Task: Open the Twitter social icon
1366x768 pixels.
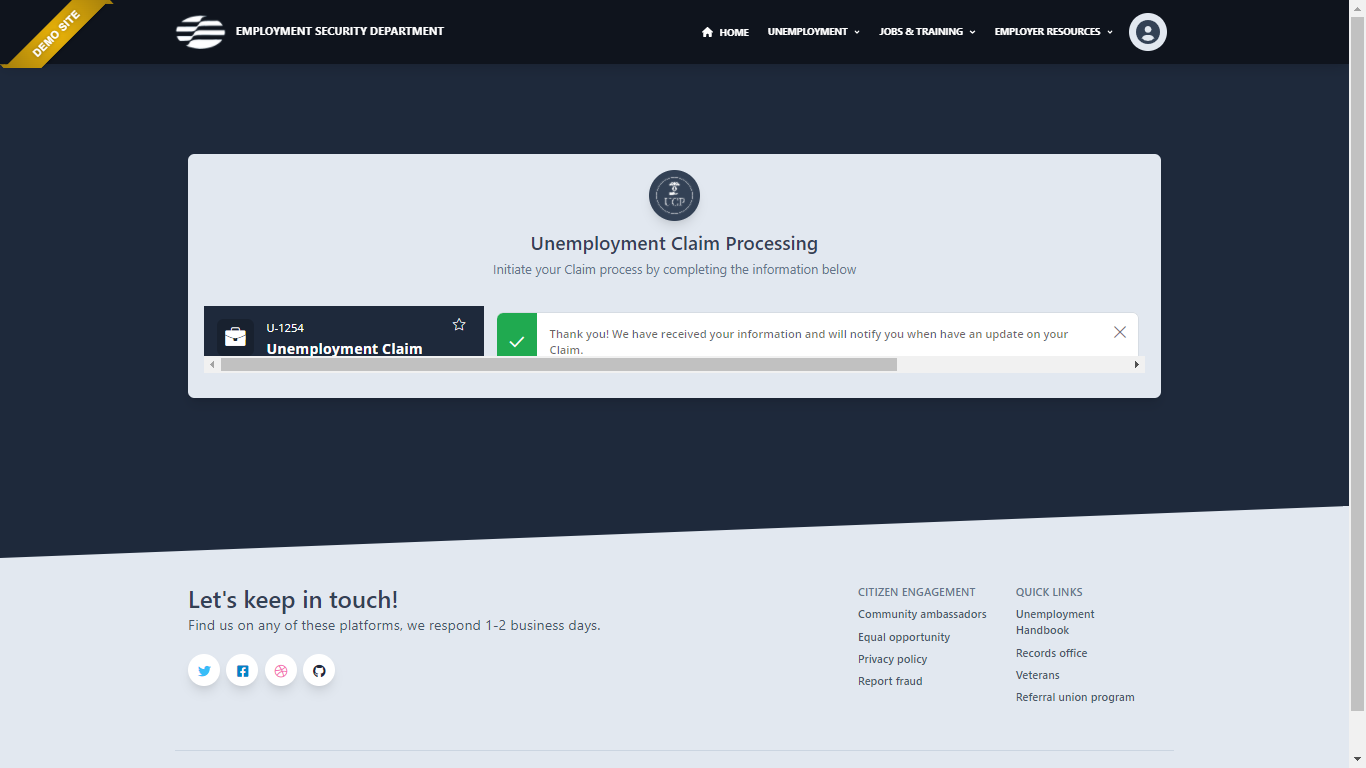Action: coord(204,670)
